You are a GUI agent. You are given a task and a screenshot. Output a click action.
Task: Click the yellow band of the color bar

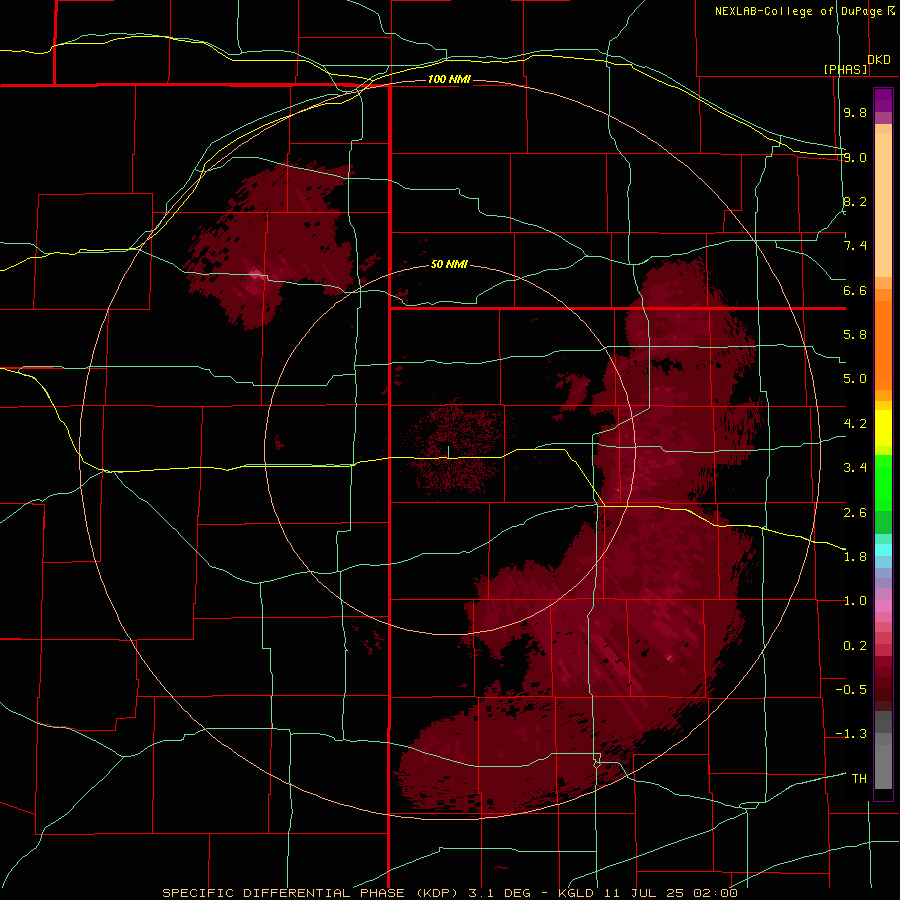click(x=883, y=428)
